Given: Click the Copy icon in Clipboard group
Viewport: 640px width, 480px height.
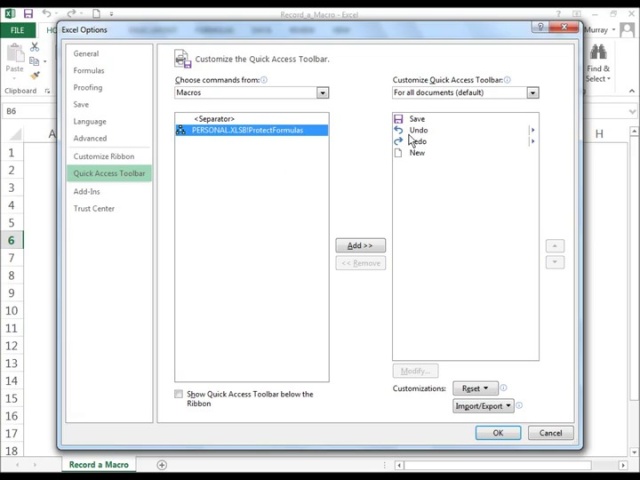Looking at the screenshot, I should tap(34, 61).
